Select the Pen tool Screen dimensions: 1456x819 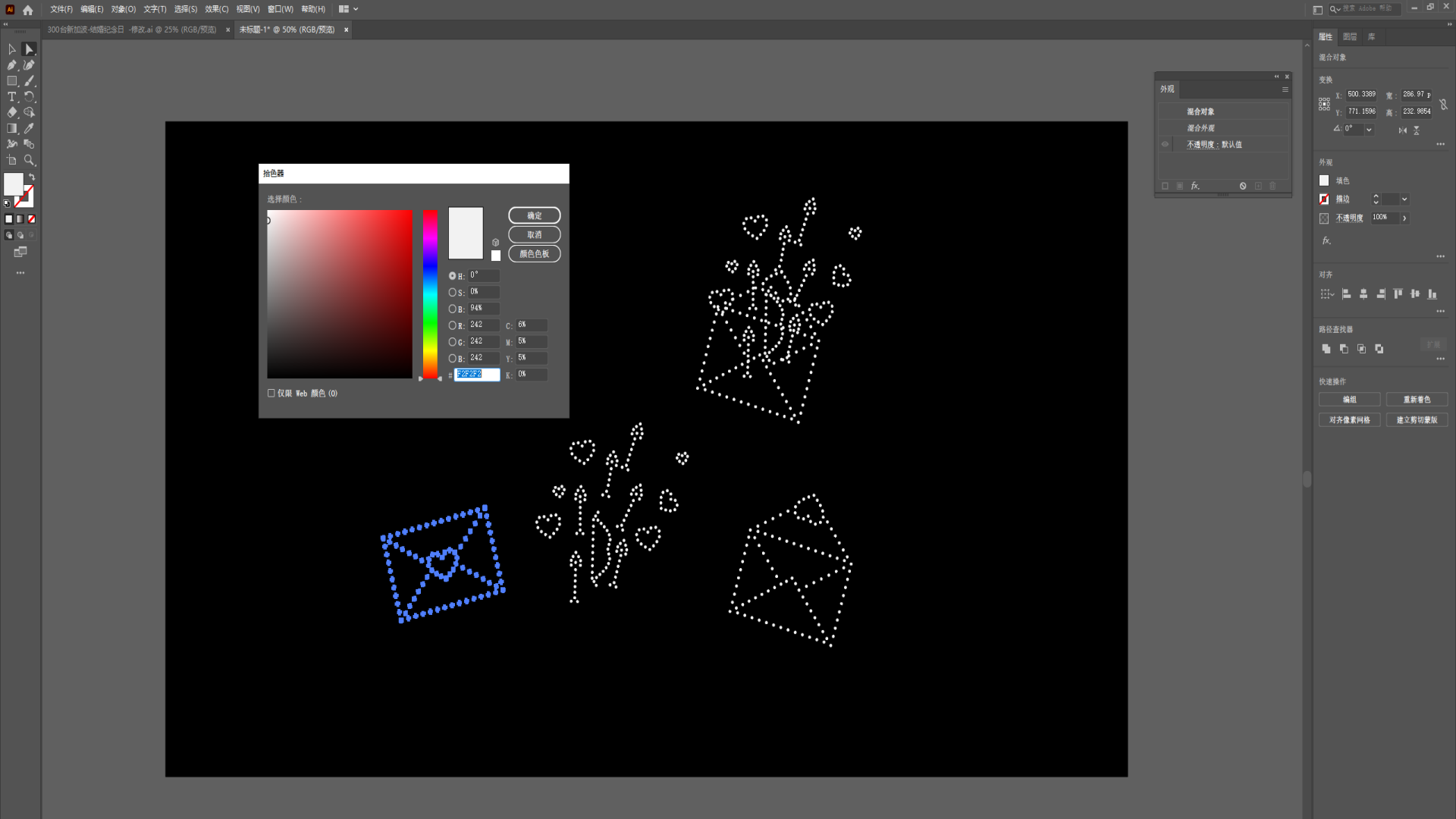click(12, 65)
